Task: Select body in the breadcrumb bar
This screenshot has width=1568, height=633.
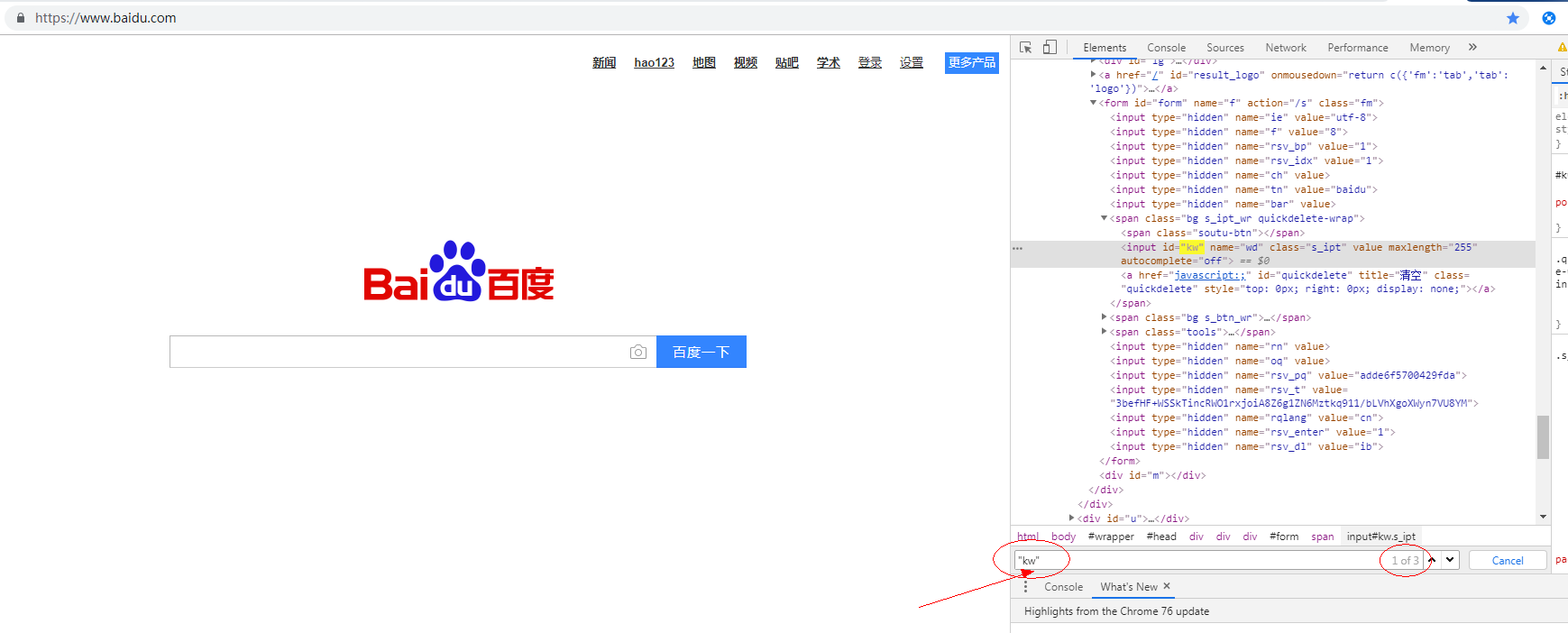Action: (x=1064, y=537)
